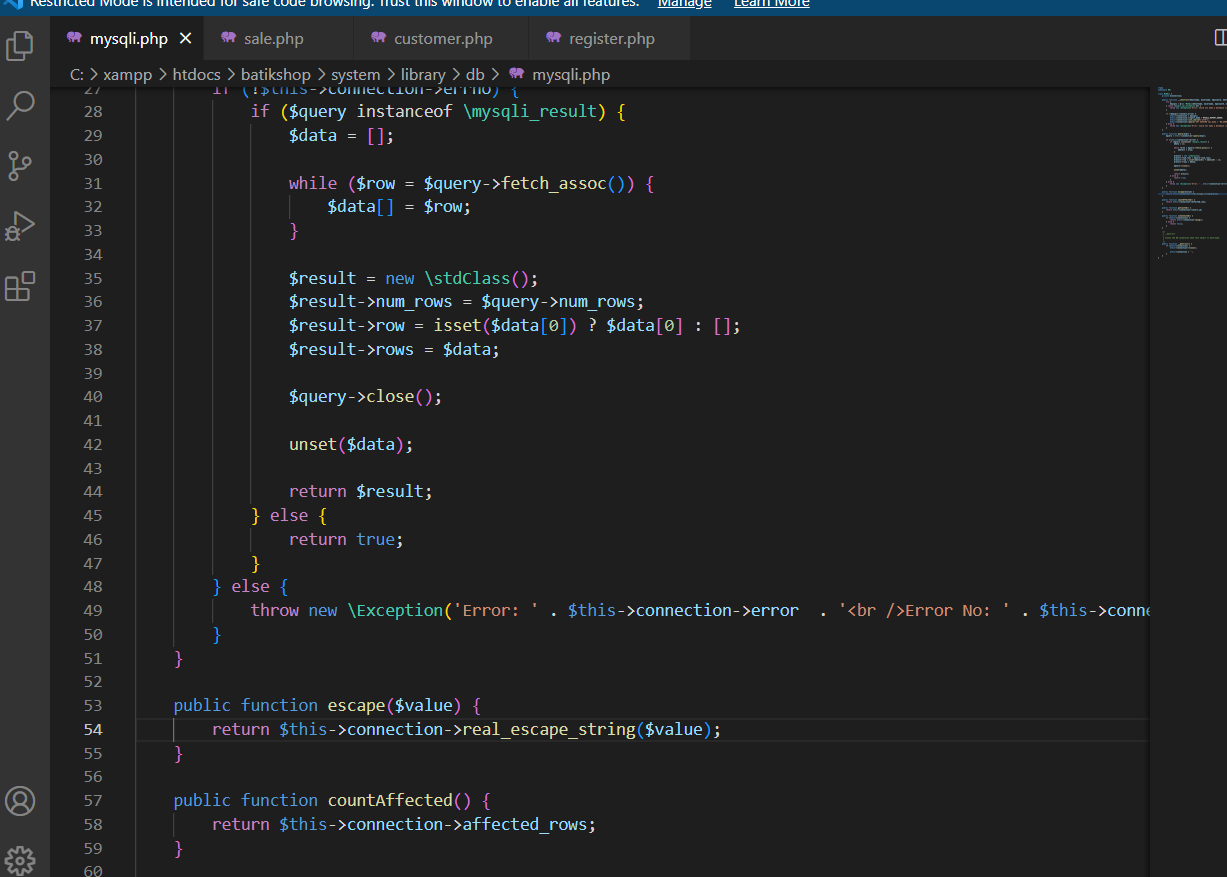The width and height of the screenshot is (1227, 877).
Task: Click line number 54 in gutter
Action: coord(92,729)
